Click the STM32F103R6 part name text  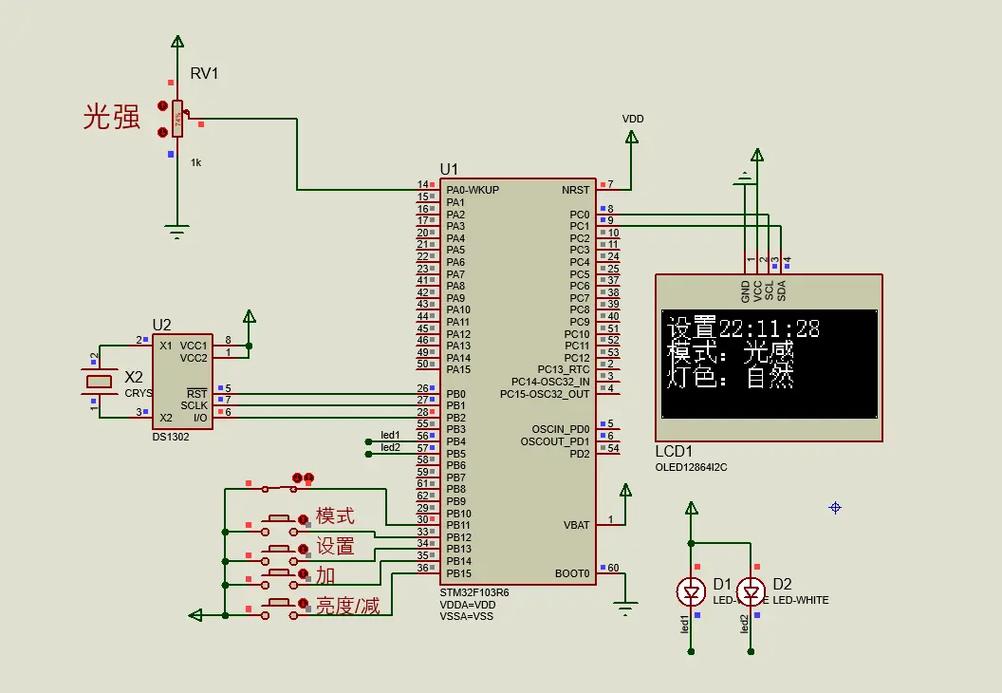474,593
